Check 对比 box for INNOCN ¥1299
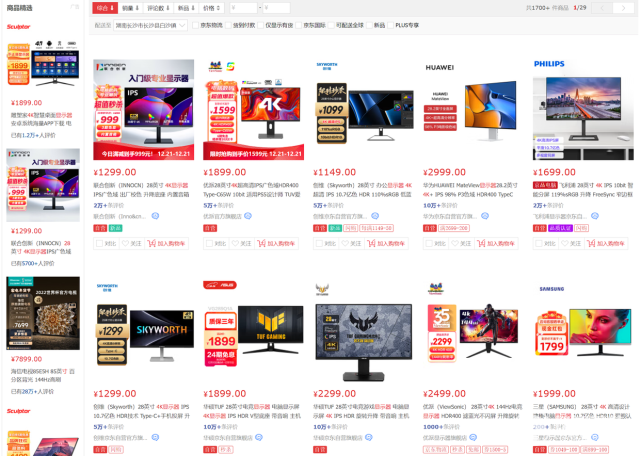641x456 pixels. pyautogui.click(x=99, y=243)
